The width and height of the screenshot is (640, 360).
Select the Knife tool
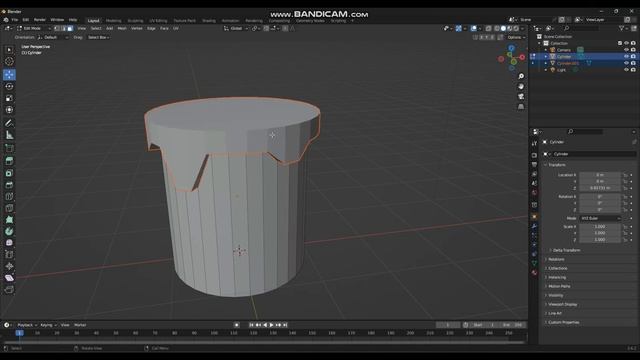(x=9, y=208)
